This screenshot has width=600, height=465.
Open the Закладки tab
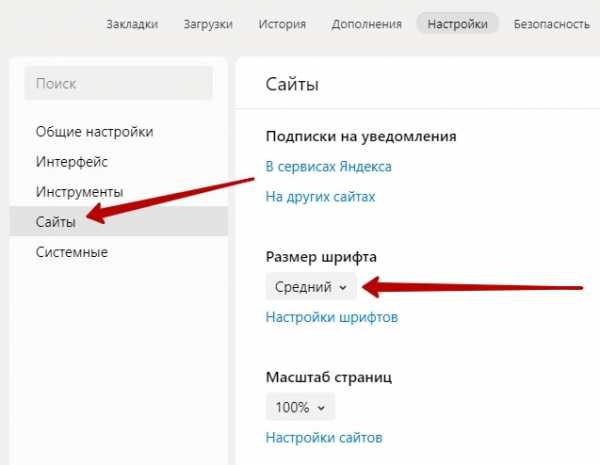(132, 24)
